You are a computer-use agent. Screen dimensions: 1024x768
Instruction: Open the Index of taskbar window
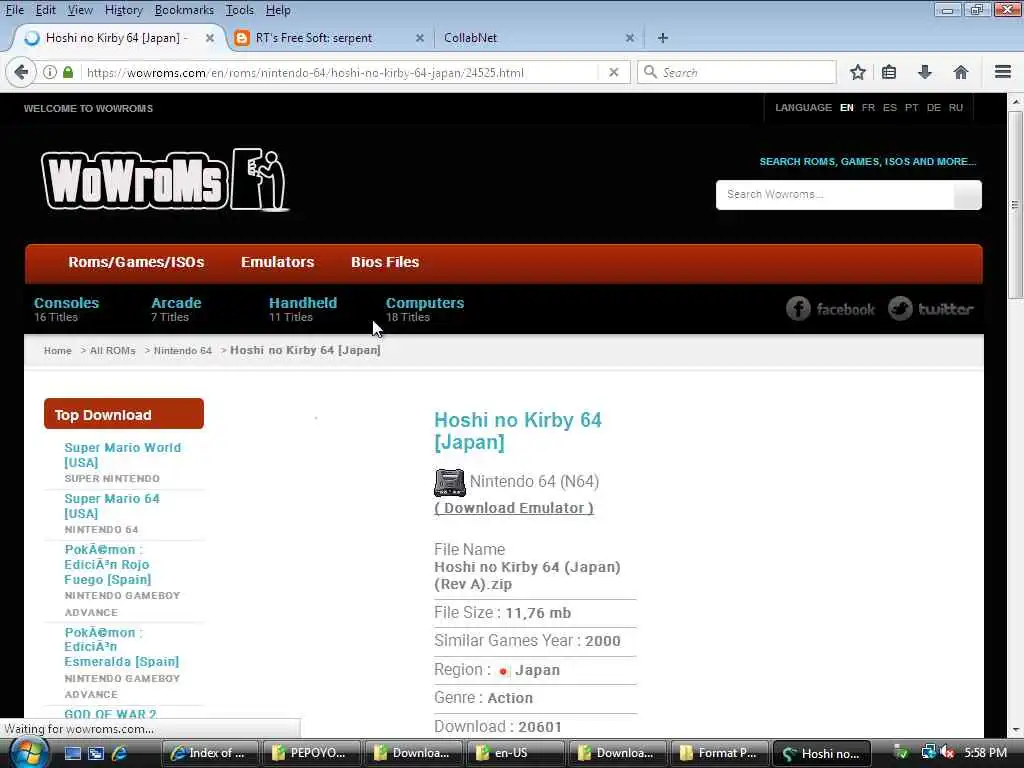pyautogui.click(x=209, y=753)
